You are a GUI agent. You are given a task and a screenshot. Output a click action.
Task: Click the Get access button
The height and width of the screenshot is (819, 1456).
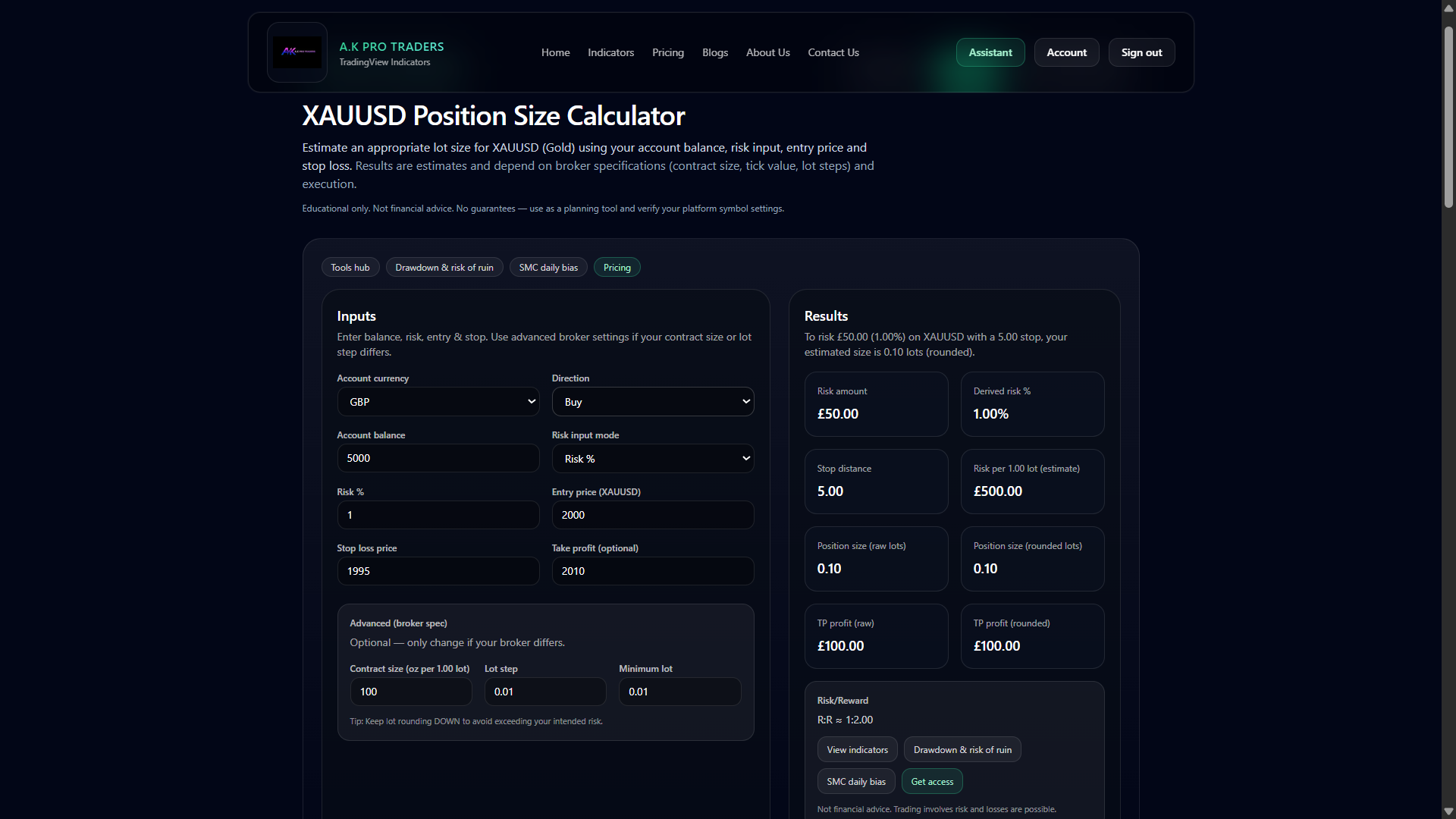(x=930, y=781)
